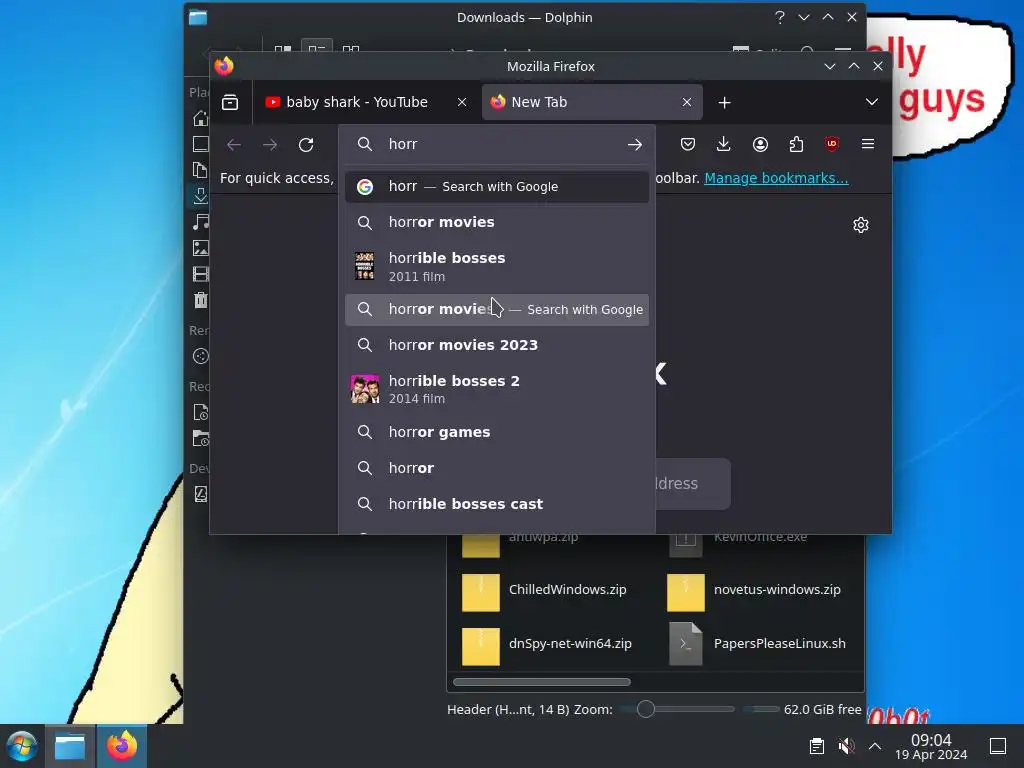The height and width of the screenshot is (768, 1024).
Task: Select horrible bosses 2 2014 film
Action: 496,389
